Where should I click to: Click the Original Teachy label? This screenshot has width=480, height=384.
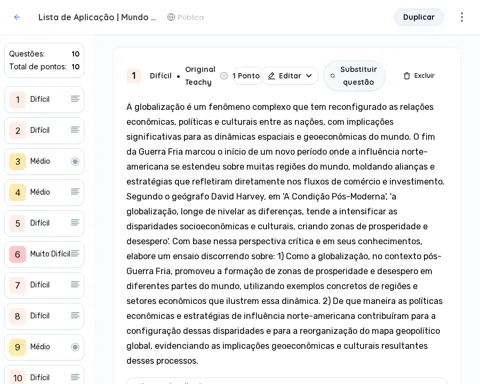pyautogui.click(x=200, y=76)
